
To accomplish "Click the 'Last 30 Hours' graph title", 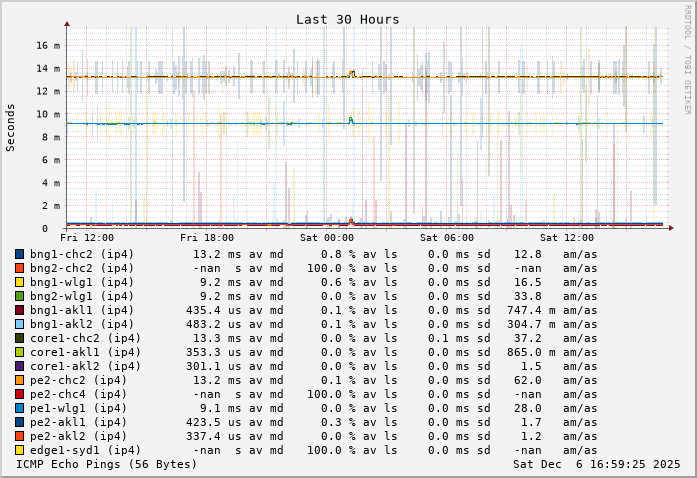I will (x=347, y=19).
